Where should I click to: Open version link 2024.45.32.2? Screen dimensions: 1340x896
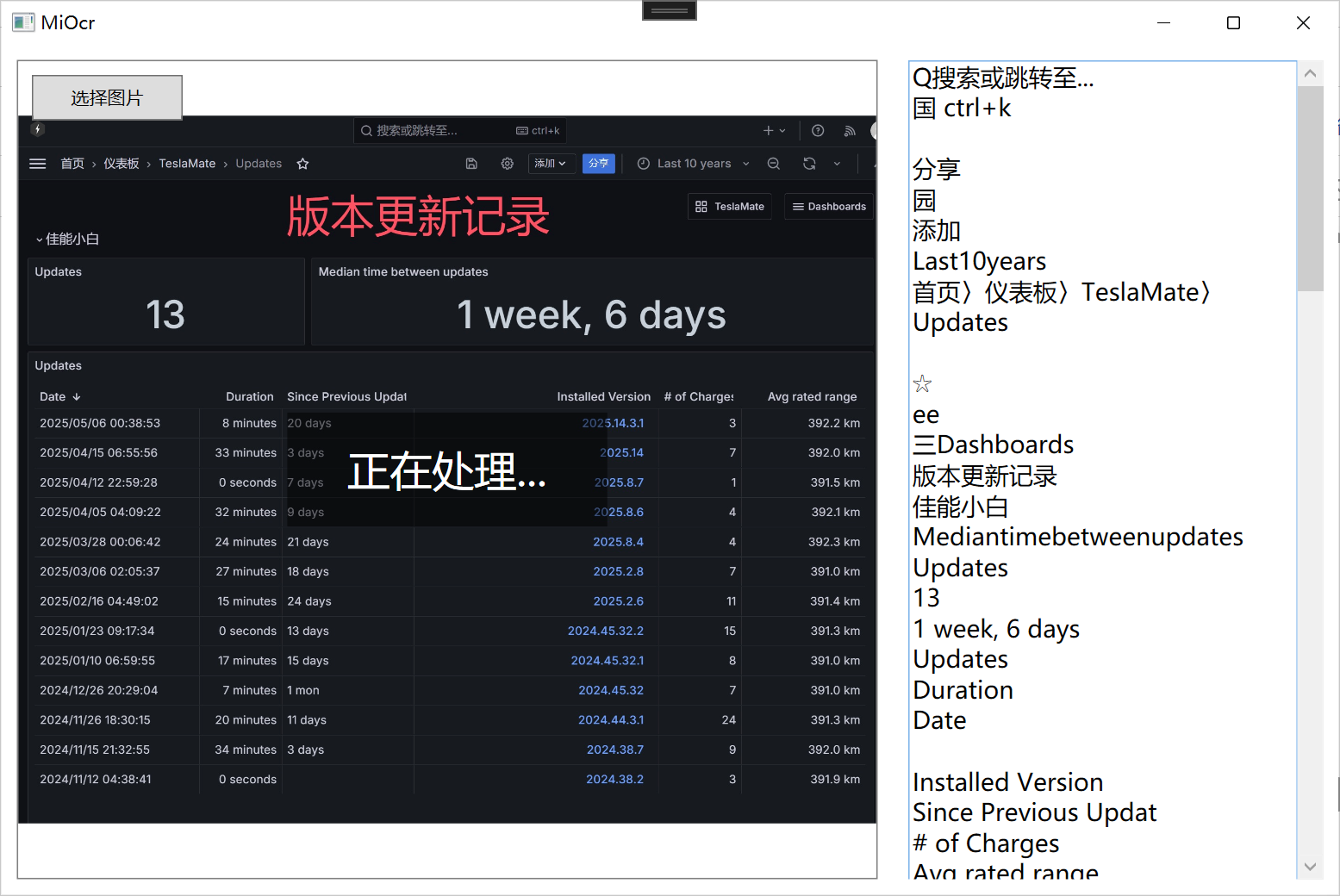pos(606,632)
